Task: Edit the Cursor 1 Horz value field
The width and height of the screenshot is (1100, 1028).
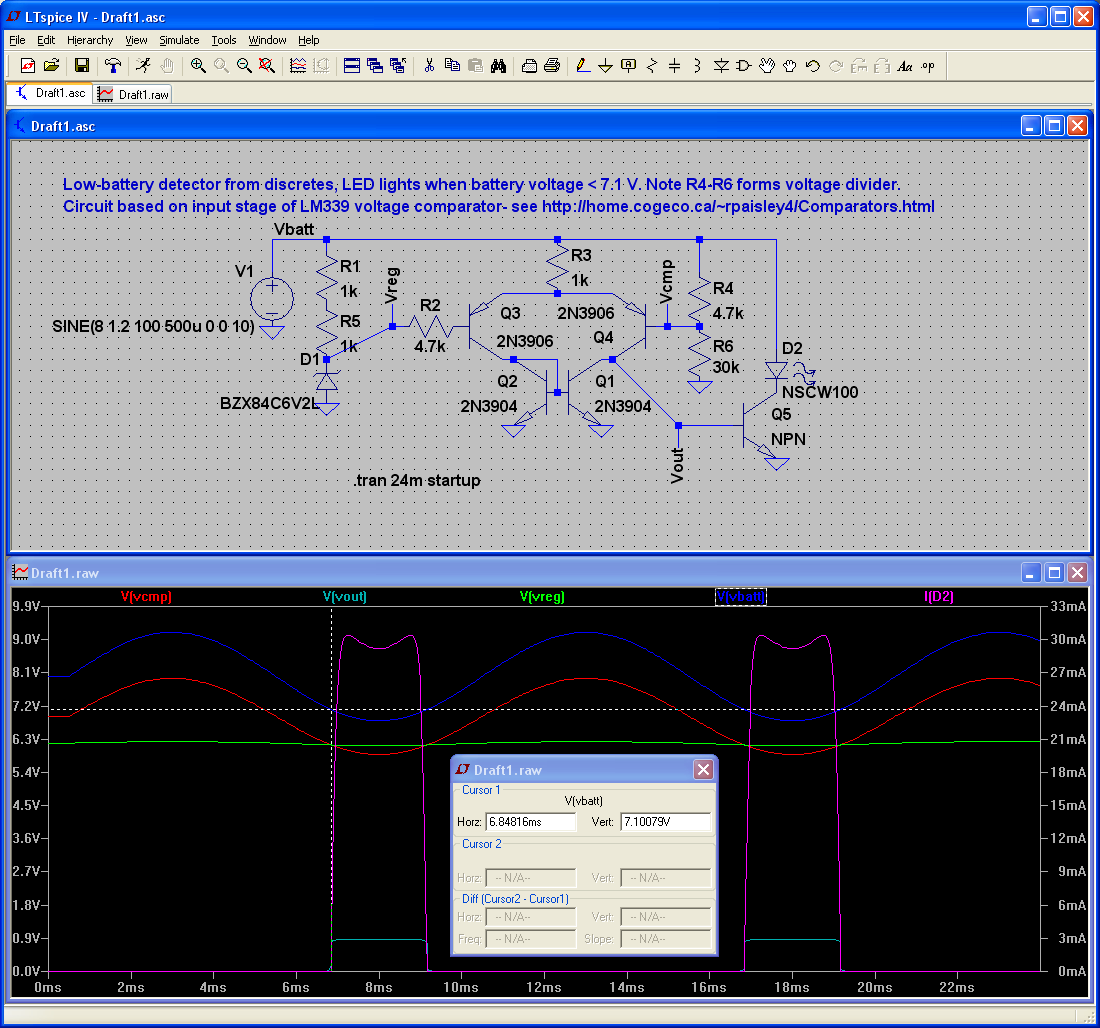Action: [530, 822]
